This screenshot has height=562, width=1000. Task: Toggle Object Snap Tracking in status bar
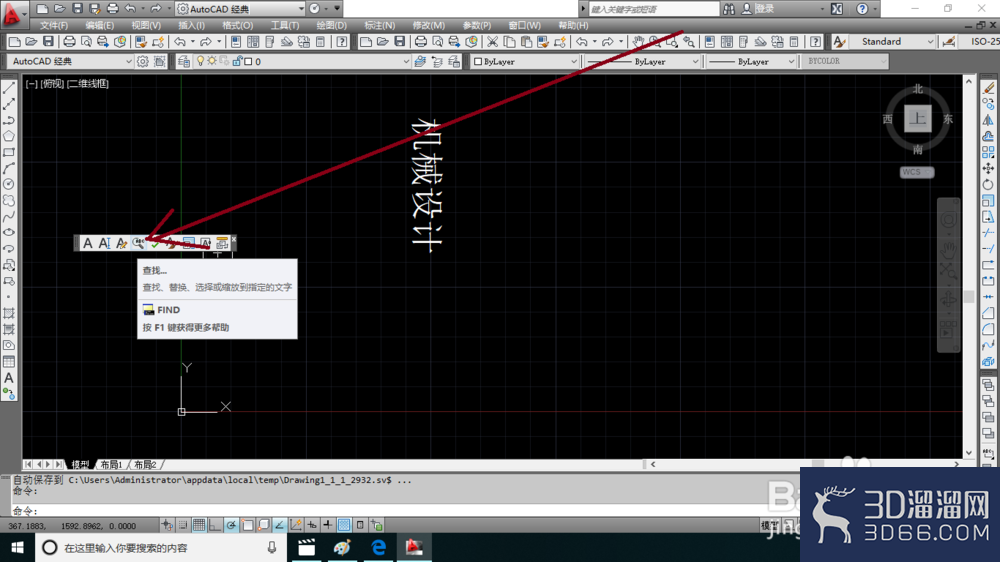(x=279, y=525)
